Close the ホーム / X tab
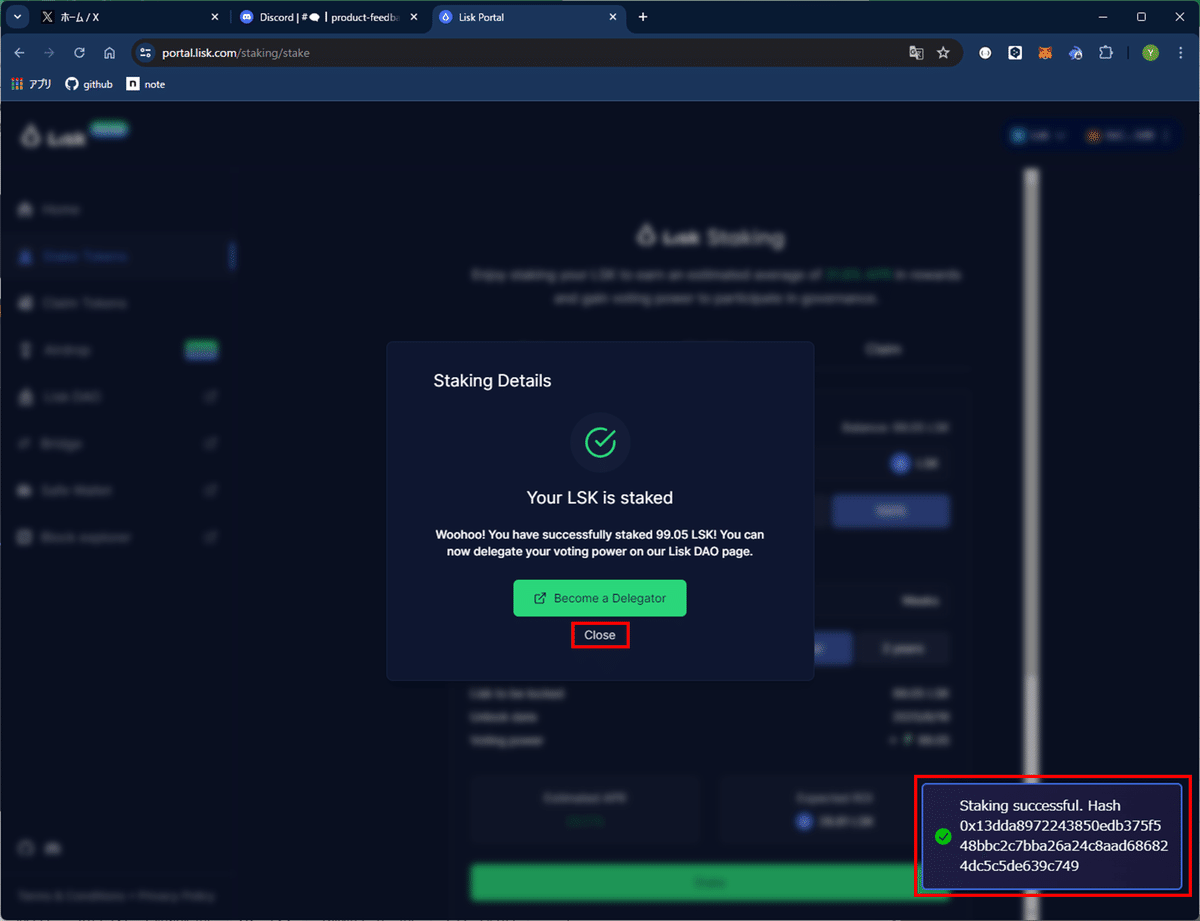 point(215,17)
